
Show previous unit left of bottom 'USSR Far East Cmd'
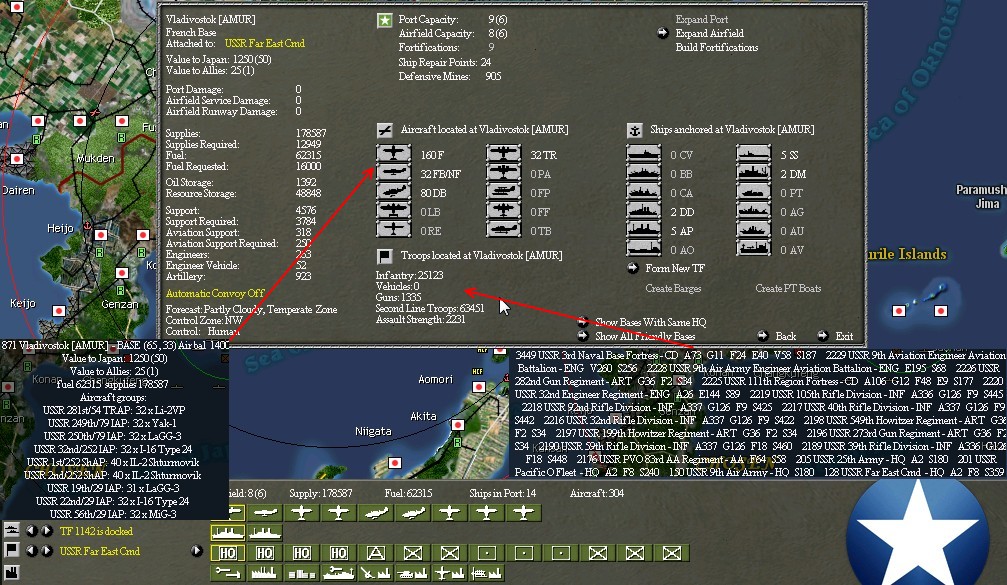pyautogui.click(x=31, y=551)
